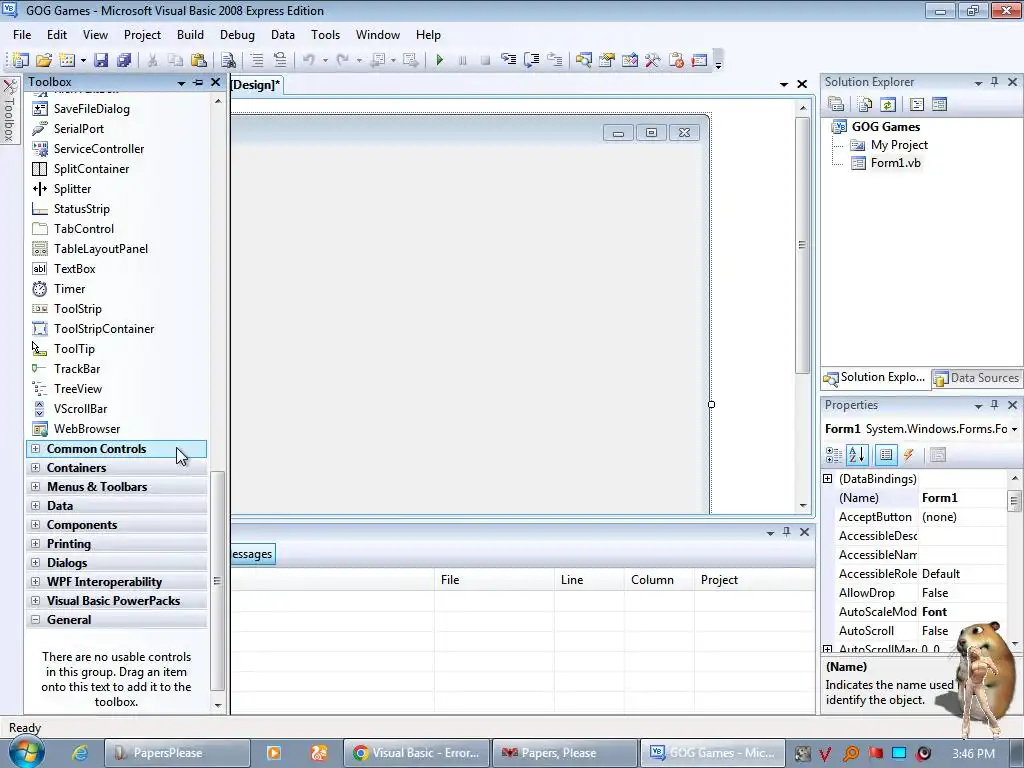1024x768 pixels.
Task: Expand the Data toolbox group
Action: coord(35,505)
